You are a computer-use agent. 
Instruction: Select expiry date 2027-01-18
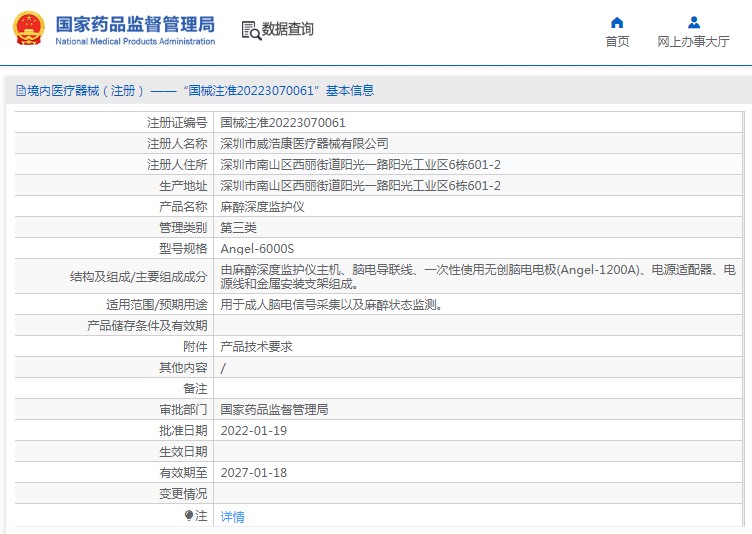pos(254,473)
